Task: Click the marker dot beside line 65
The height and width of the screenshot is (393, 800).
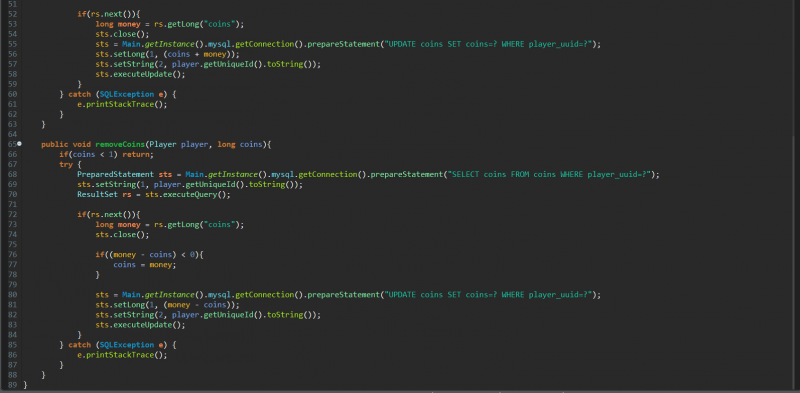Action: pos(20,144)
